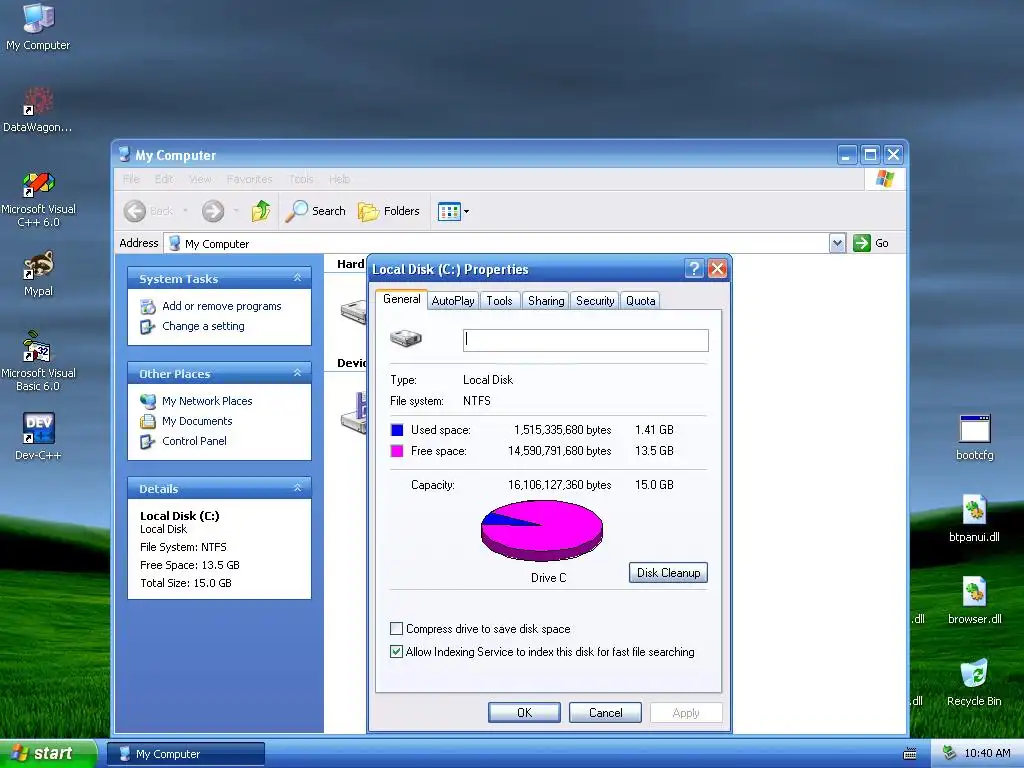The image size is (1024, 768).
Task: Switch to the General tab
Action: [x=402, y=299]
